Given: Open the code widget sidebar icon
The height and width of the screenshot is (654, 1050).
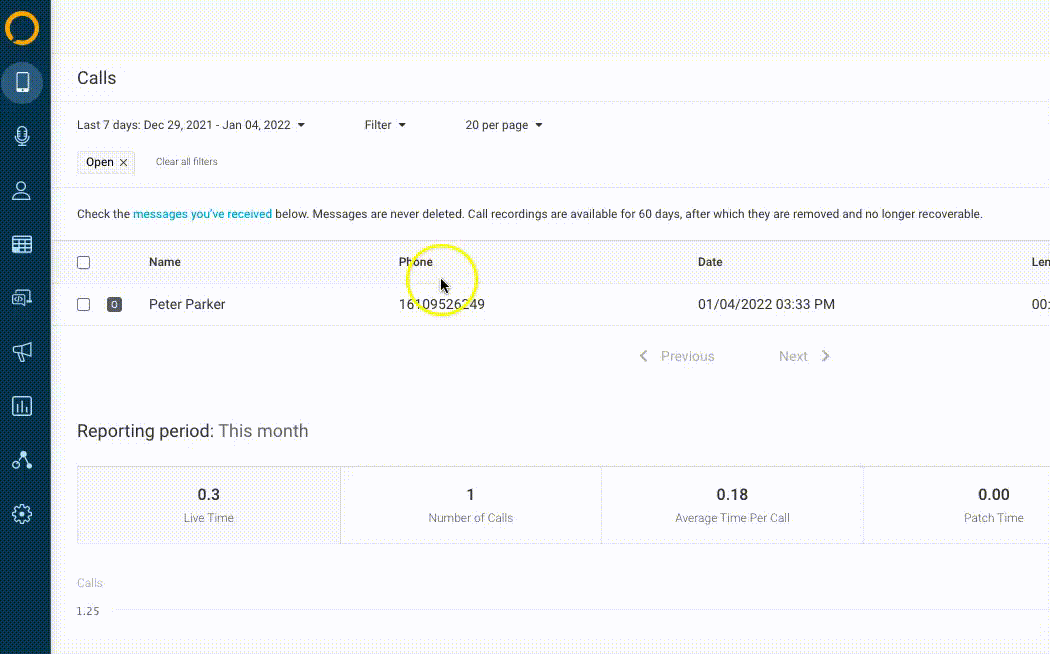Looking at the screenshot, I should 22,298.
